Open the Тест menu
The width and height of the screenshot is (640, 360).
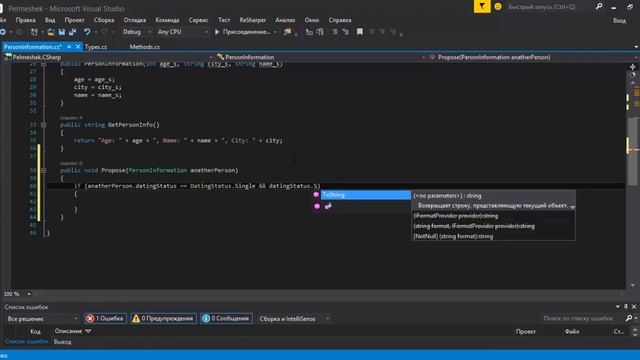pyautogui.click(x=224, y=20)
